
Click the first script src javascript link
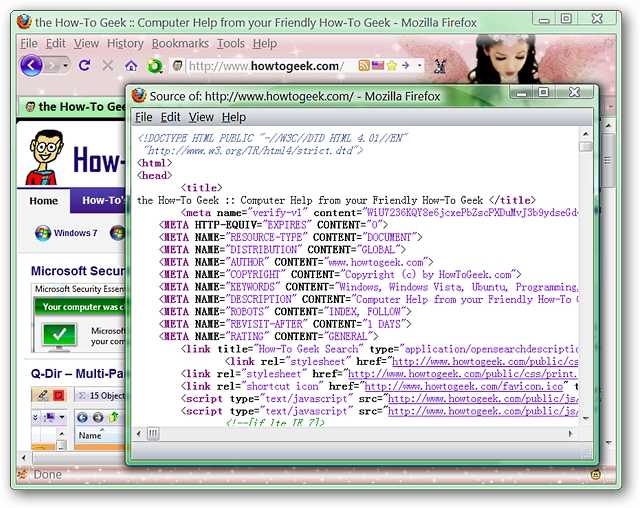tap(482, 399)
